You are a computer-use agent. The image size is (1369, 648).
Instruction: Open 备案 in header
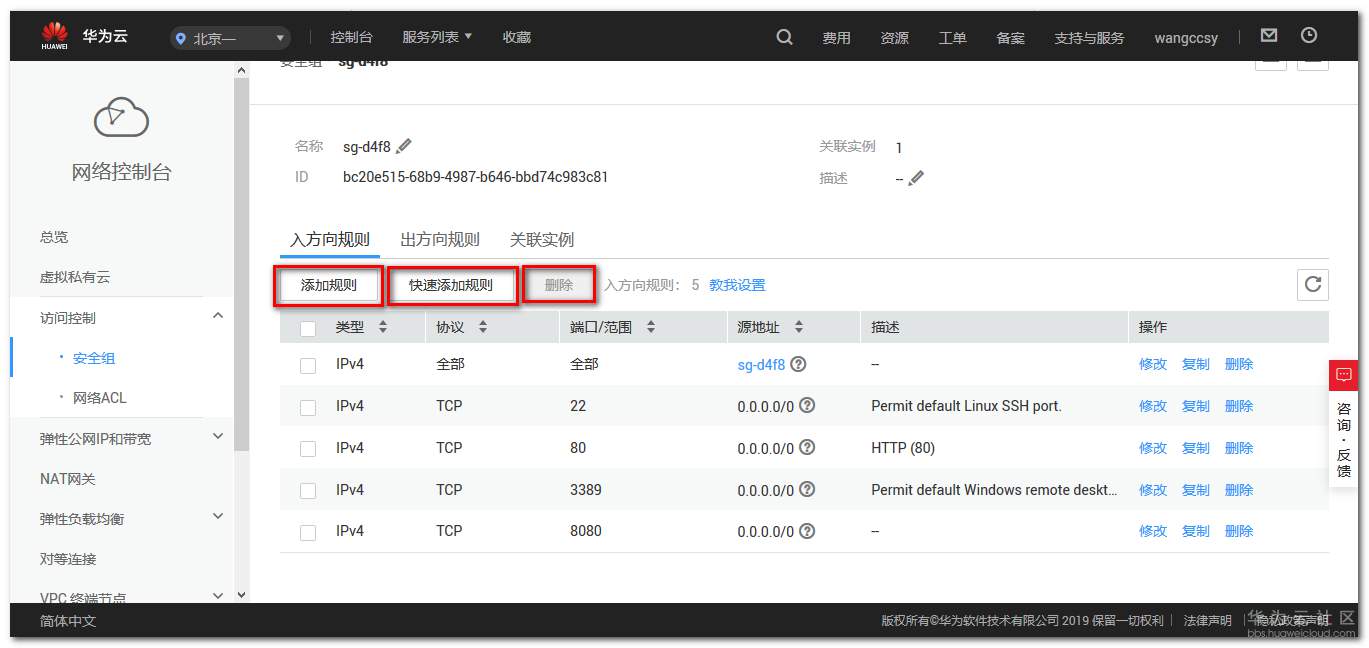(x=1011, y=38)
